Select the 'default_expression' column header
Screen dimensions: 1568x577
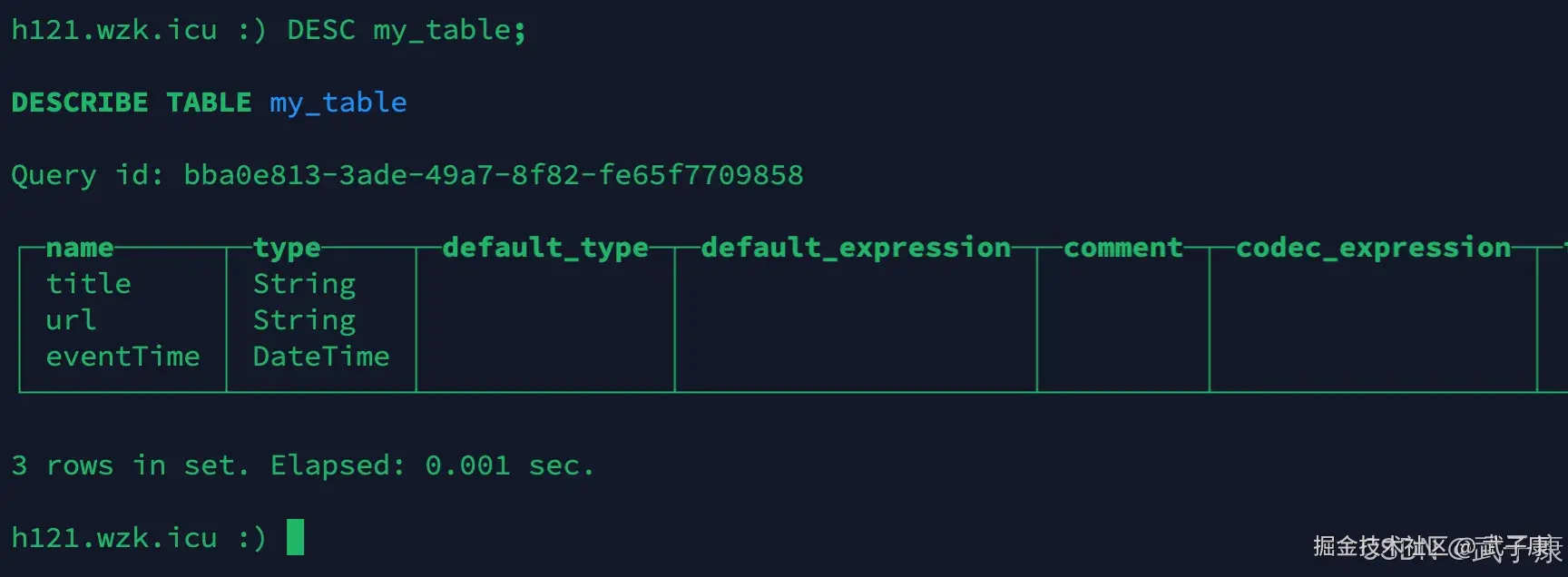[x=855, y=247]
